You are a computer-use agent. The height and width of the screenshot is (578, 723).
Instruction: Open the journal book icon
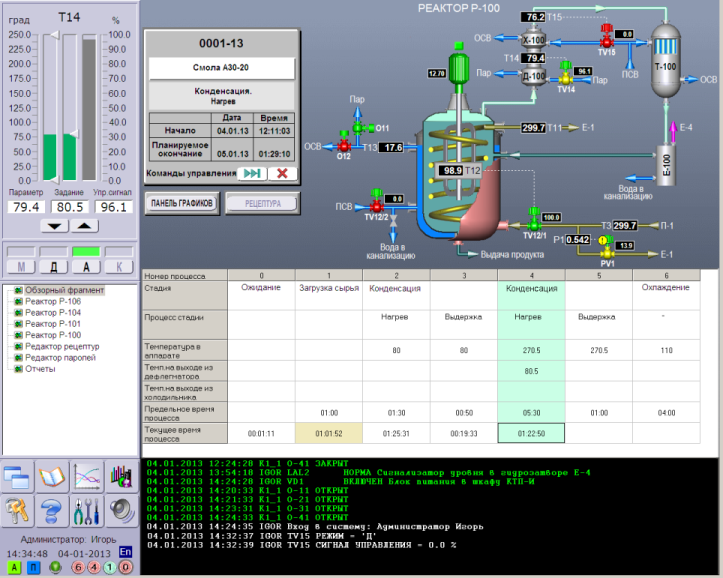tap(52, 476)
